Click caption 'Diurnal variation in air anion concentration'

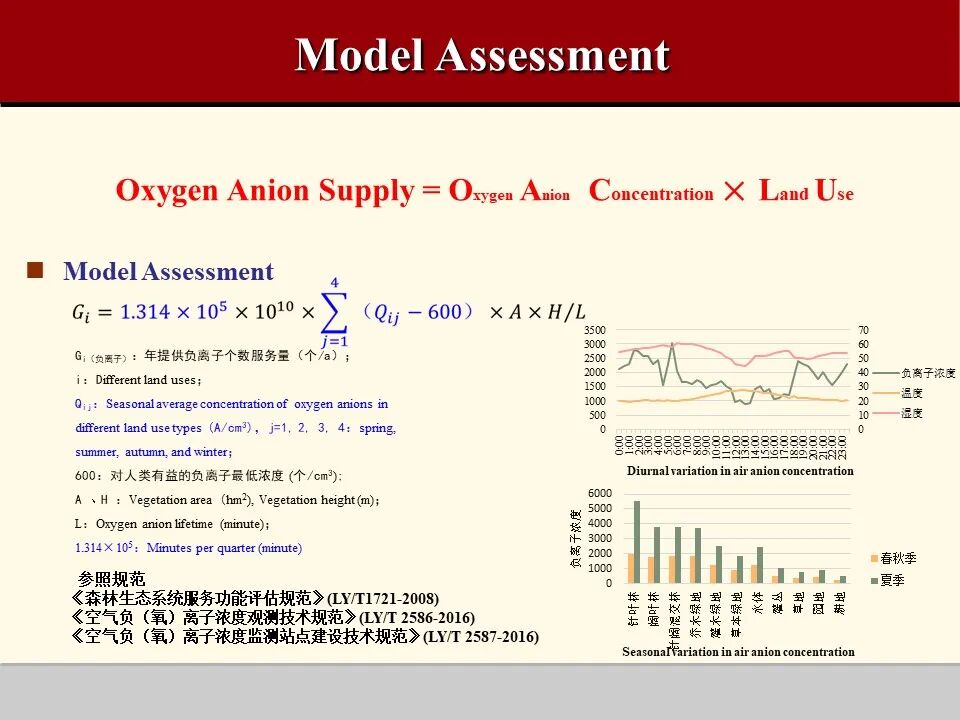point(740,471)
